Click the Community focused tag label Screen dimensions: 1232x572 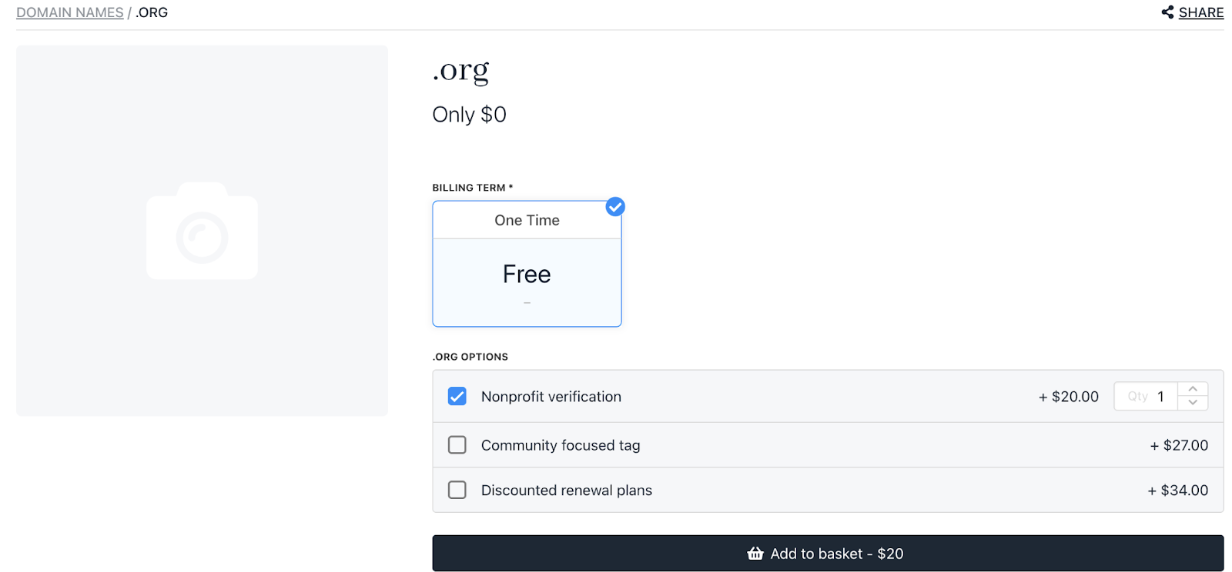tap(560, 445)
